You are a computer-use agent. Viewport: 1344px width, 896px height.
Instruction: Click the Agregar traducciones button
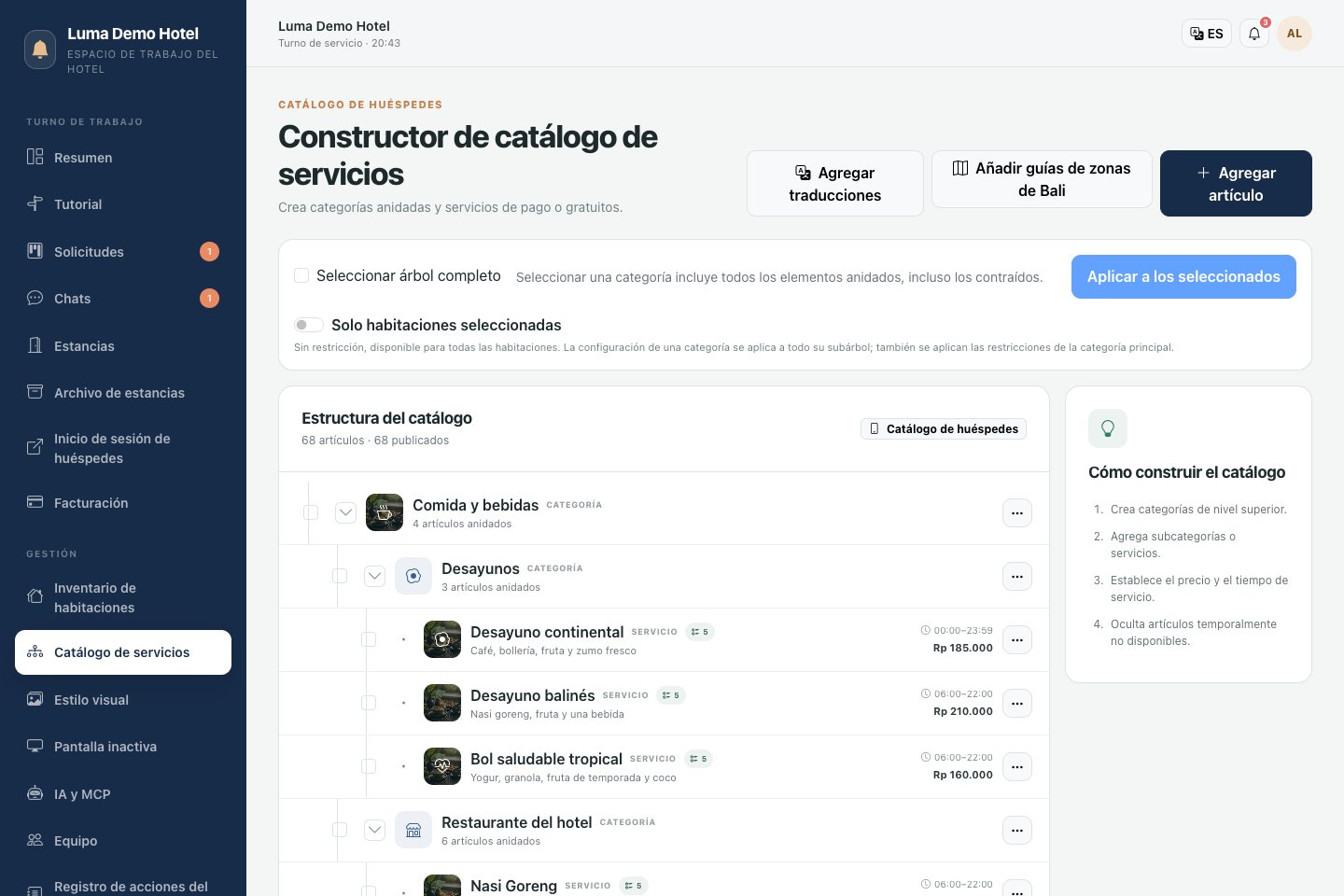pos(835,184)
